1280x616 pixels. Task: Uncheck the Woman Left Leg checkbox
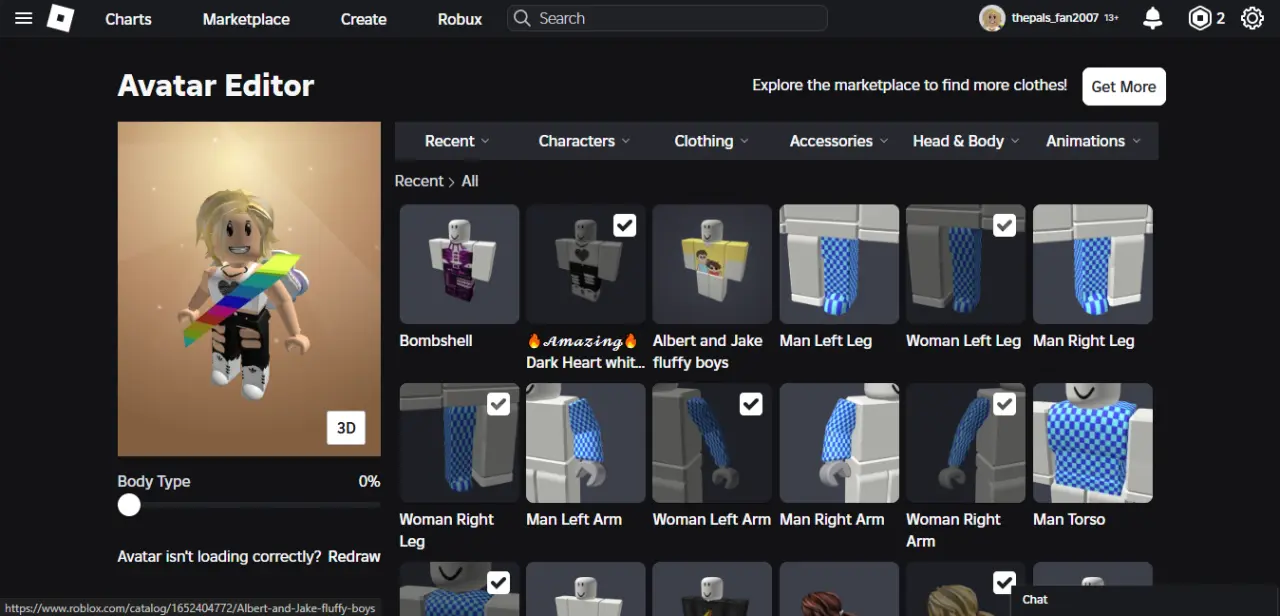tap(1005, 225)
